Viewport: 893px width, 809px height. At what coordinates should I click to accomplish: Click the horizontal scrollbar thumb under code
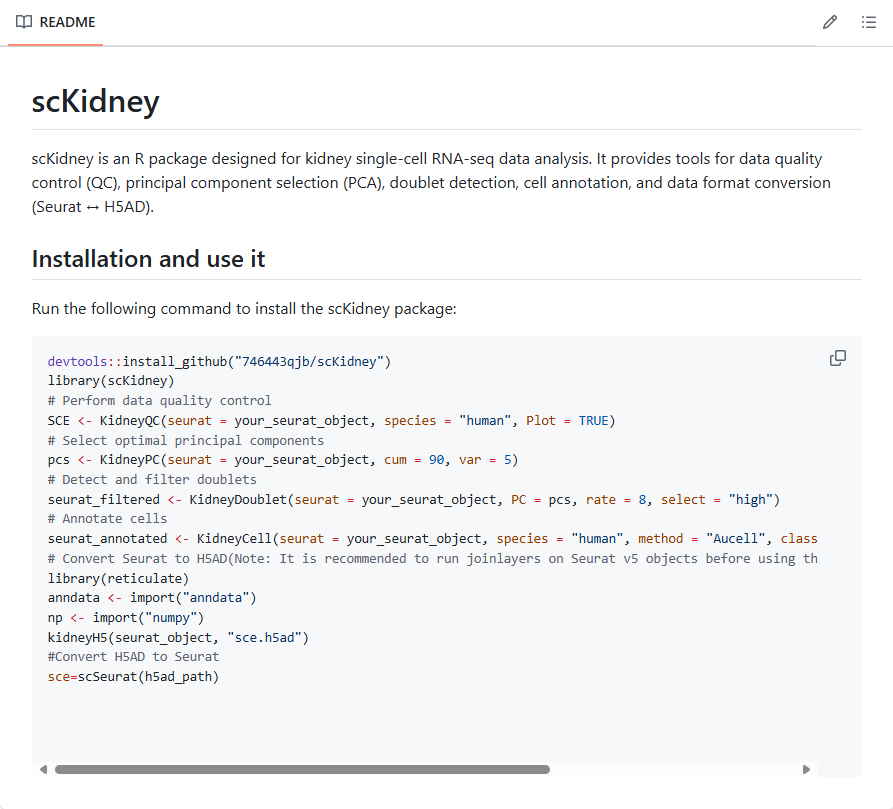pos(302,769)
